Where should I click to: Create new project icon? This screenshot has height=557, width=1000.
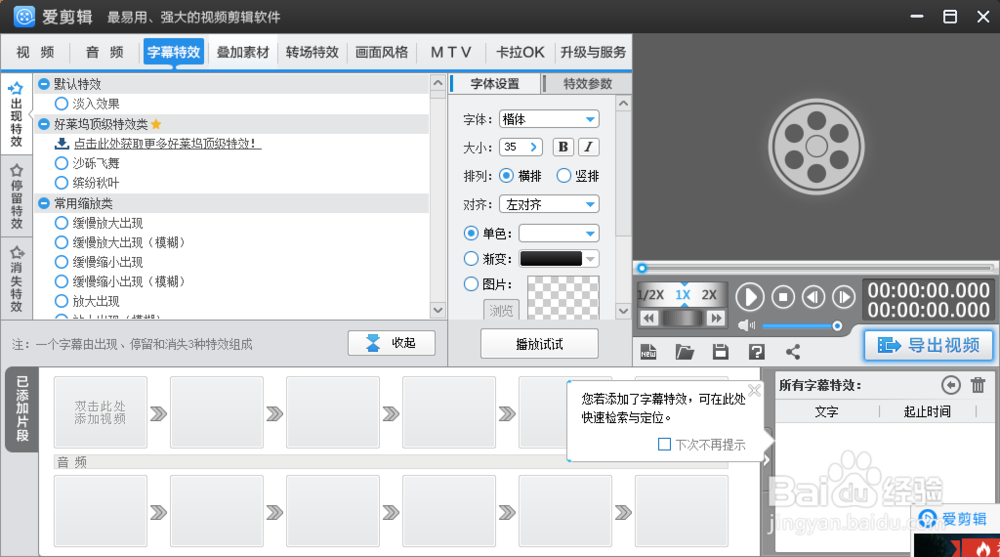tap(648, 352)
